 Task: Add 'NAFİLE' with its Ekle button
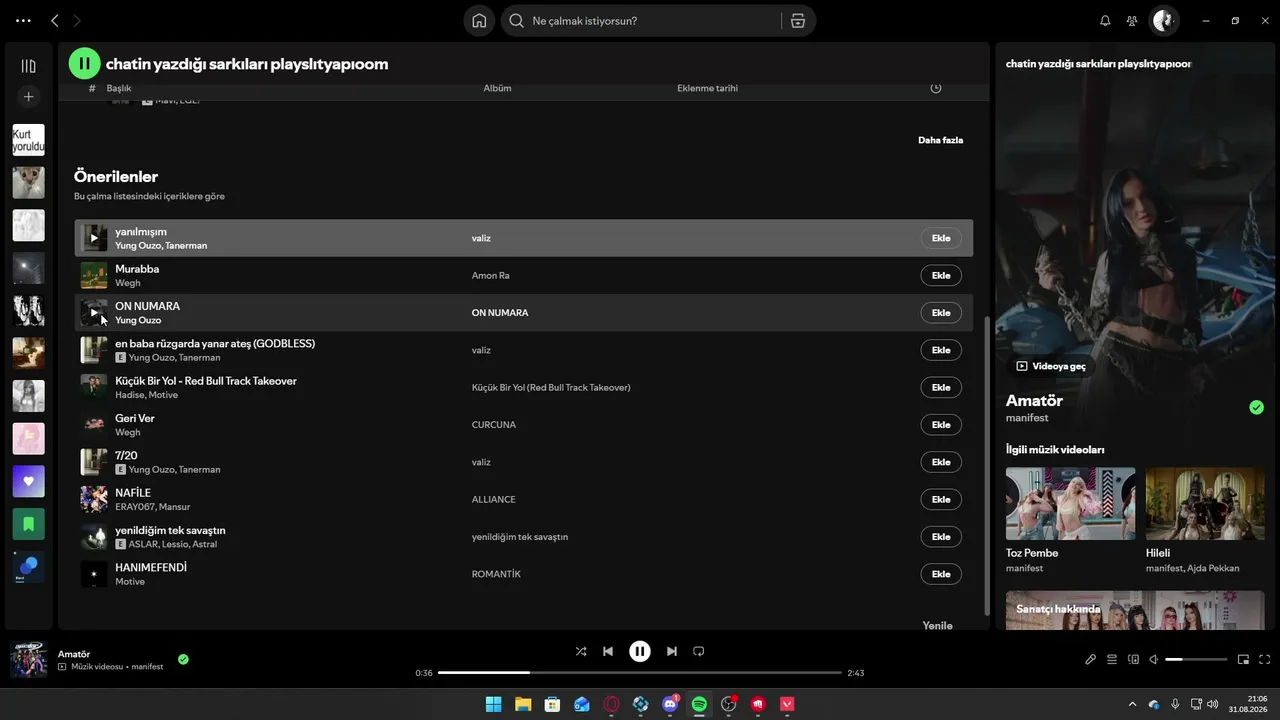pyautogui.click(x=941, y=499)
